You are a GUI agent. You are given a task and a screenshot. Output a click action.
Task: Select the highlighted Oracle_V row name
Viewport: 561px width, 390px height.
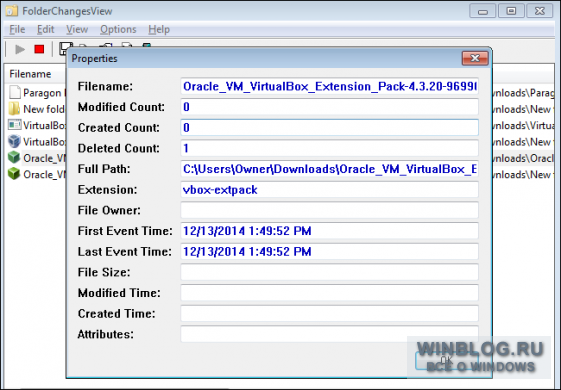44,158
